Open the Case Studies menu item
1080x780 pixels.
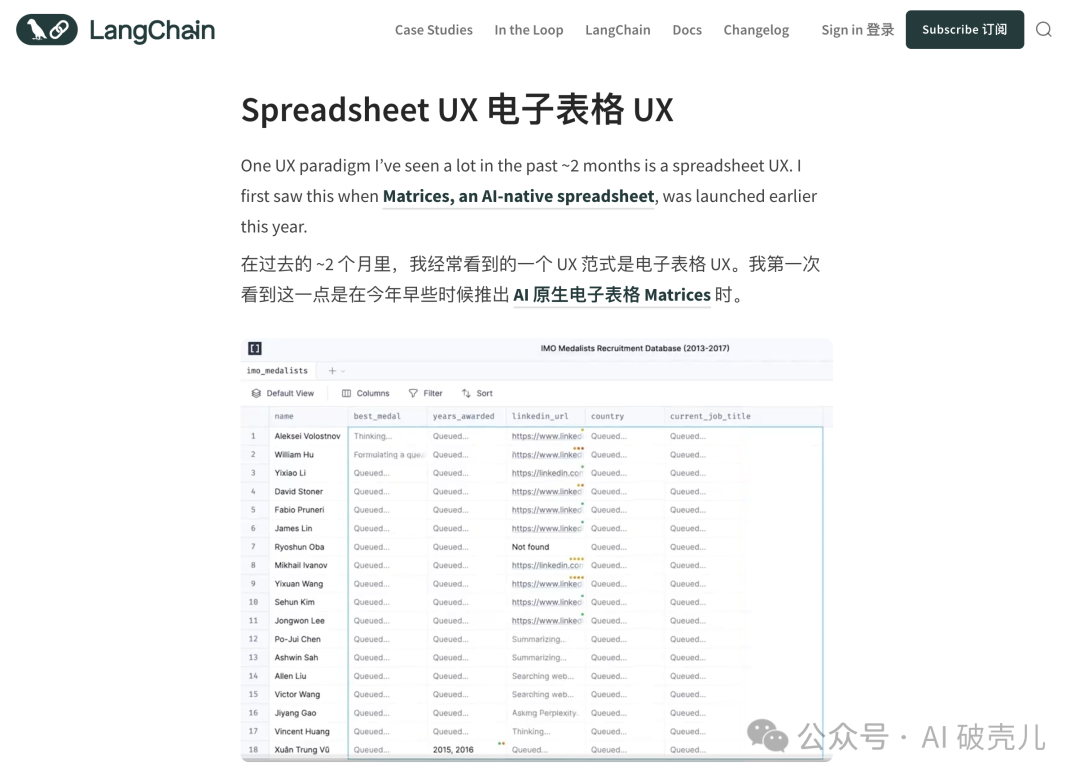point(433,30)
